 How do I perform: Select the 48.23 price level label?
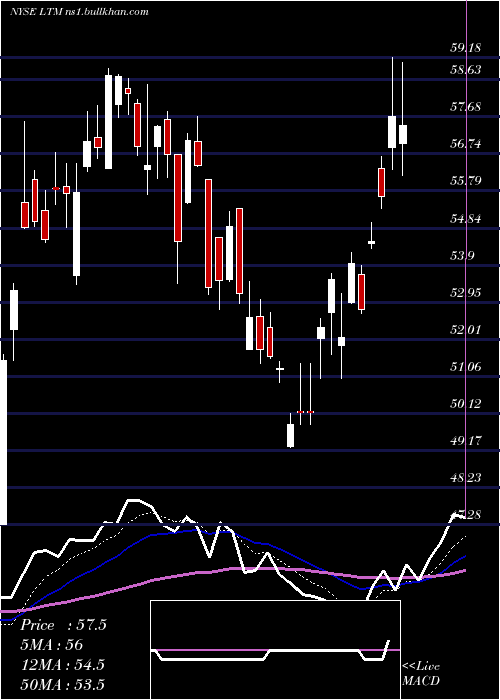pos(466,478)
